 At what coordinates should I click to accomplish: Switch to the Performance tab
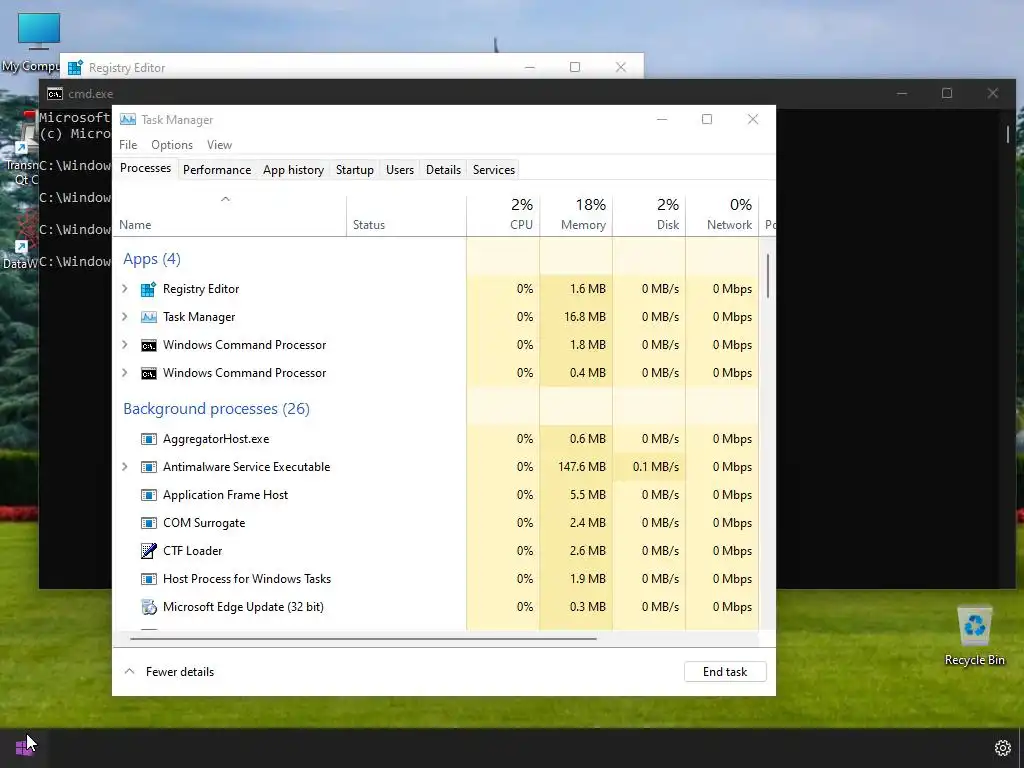[x=217, y=170]
